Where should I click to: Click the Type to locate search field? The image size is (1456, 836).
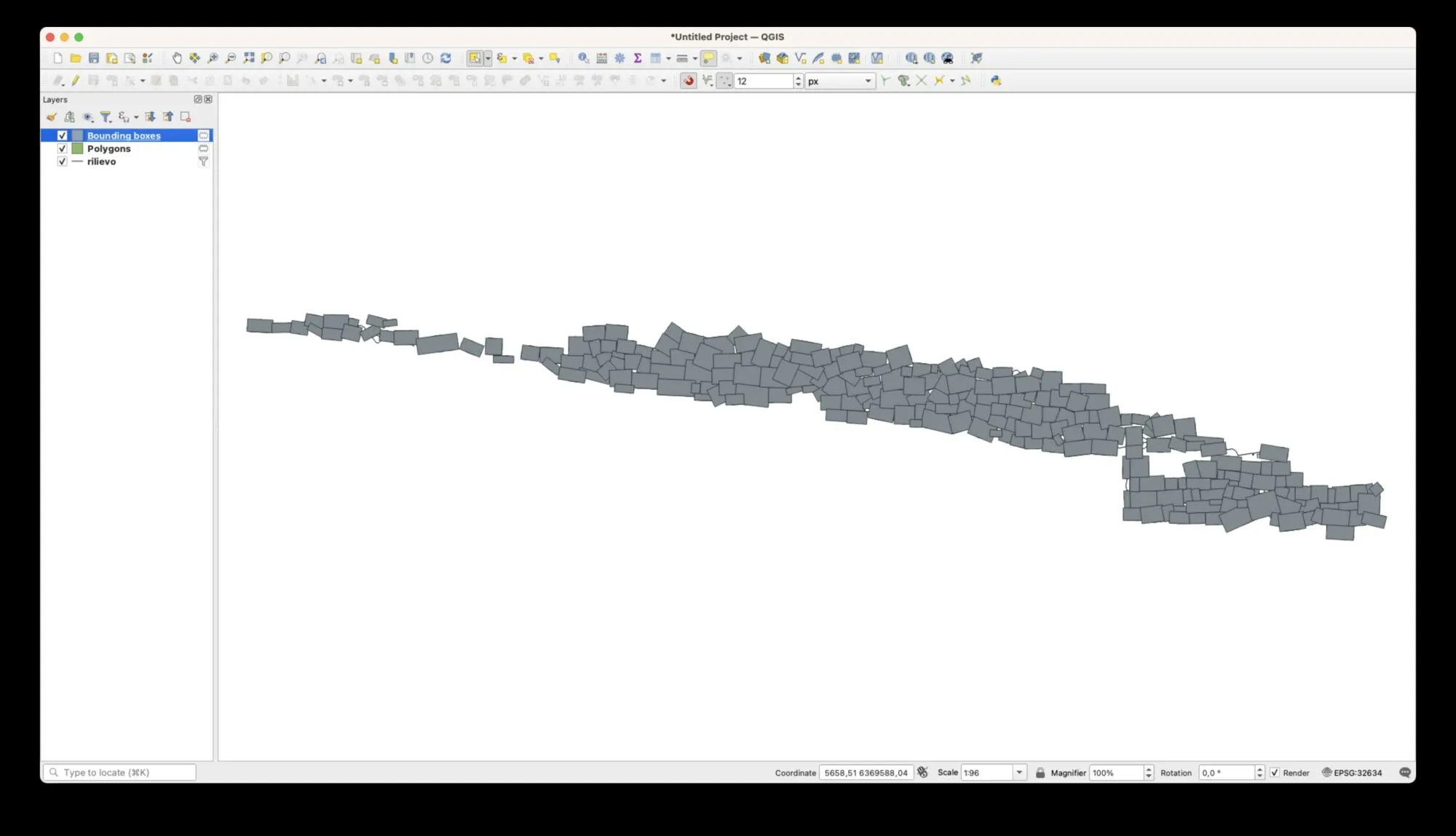120,773
